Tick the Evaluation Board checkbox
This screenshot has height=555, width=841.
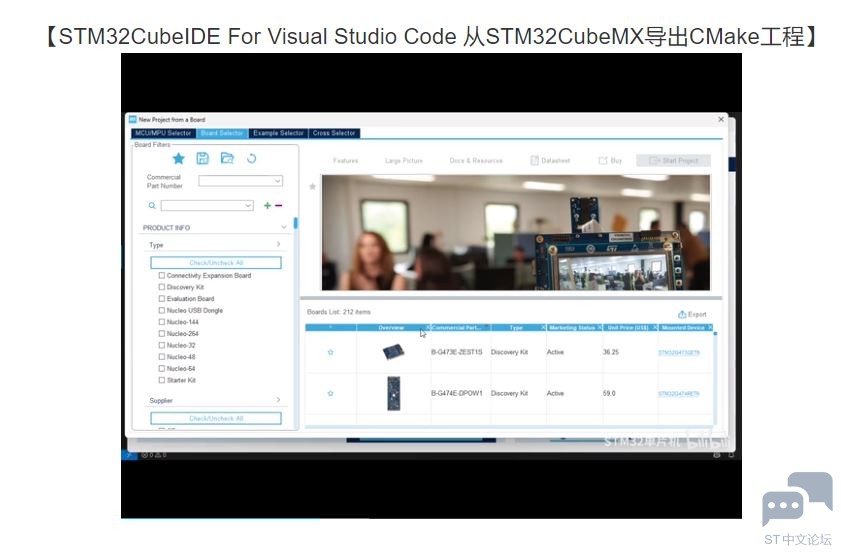point(161,299)
